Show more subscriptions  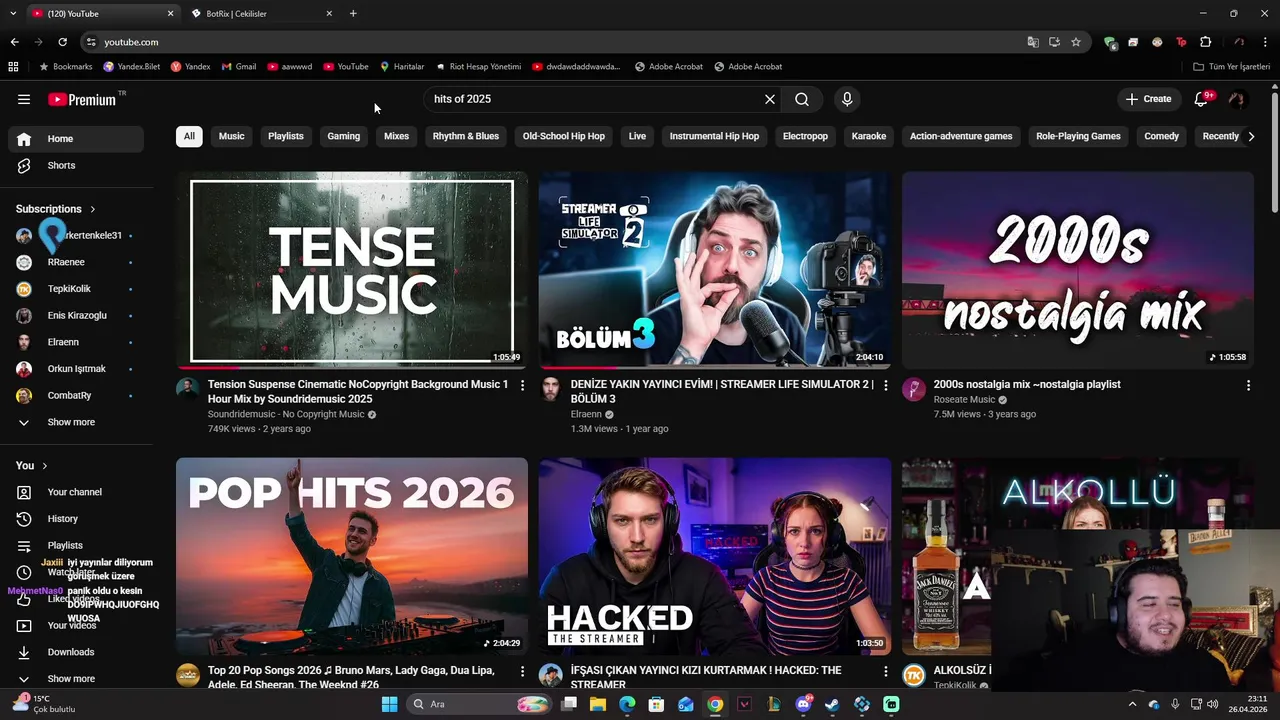pos(75,422)
